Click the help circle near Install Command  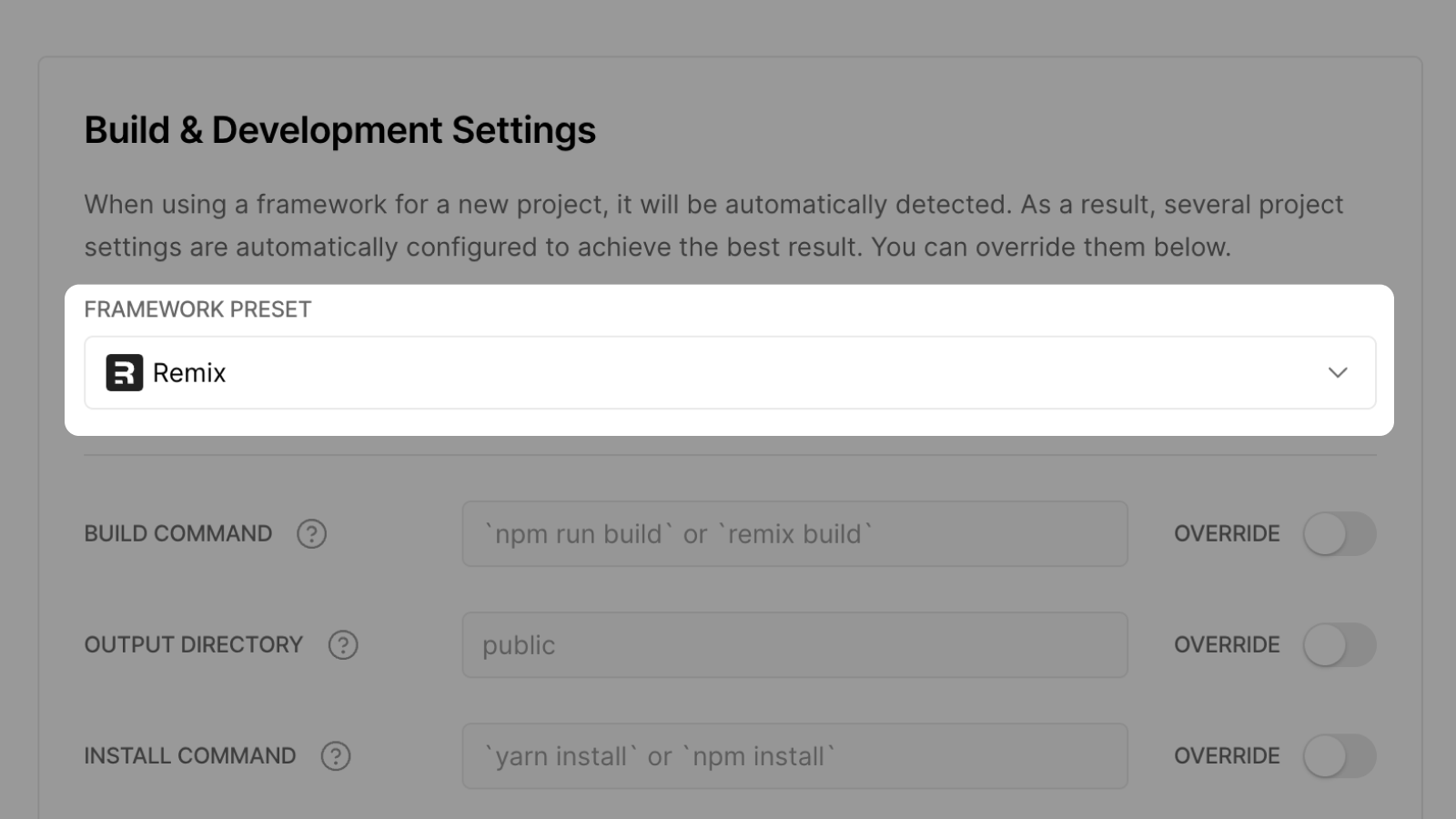pyautogui.click(x=335, y=755)
